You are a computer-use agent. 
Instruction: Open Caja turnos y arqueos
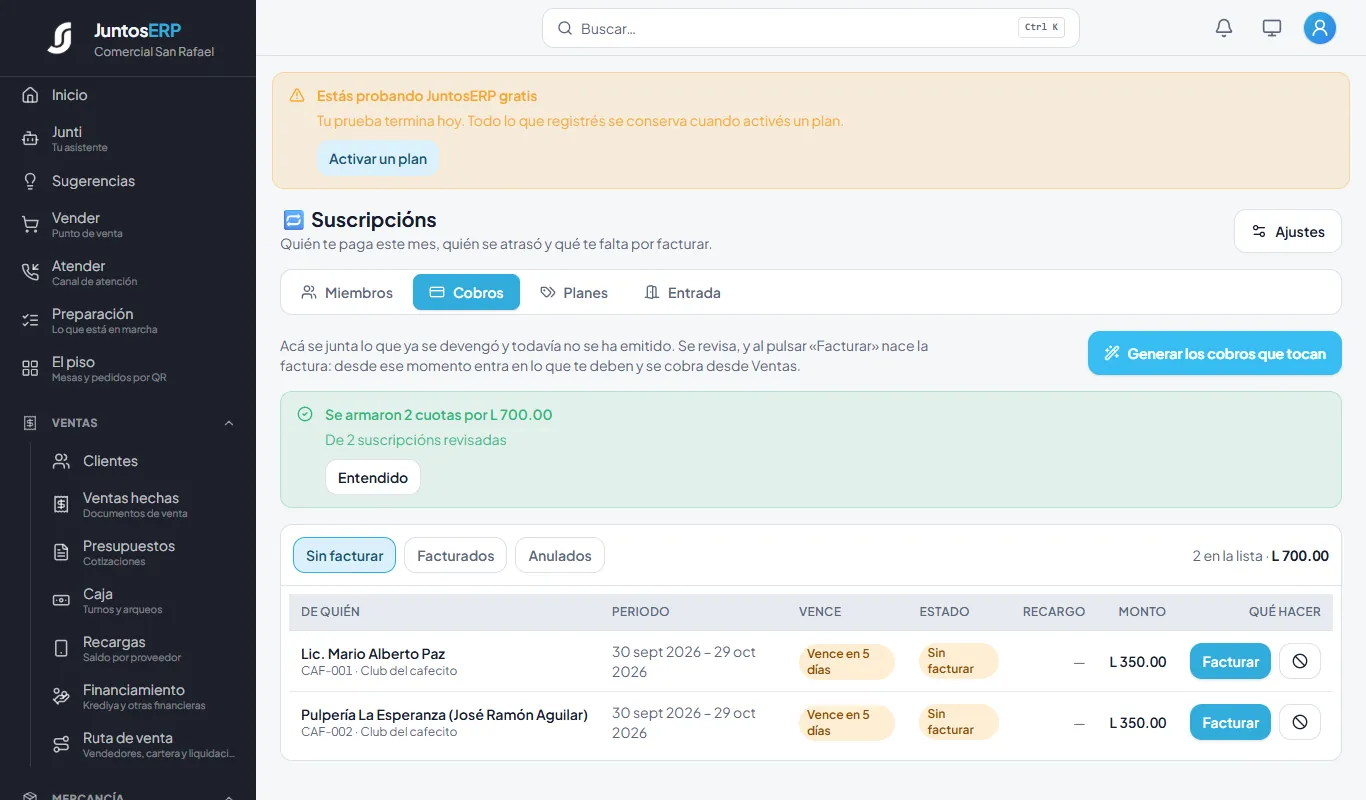(144, 600)
